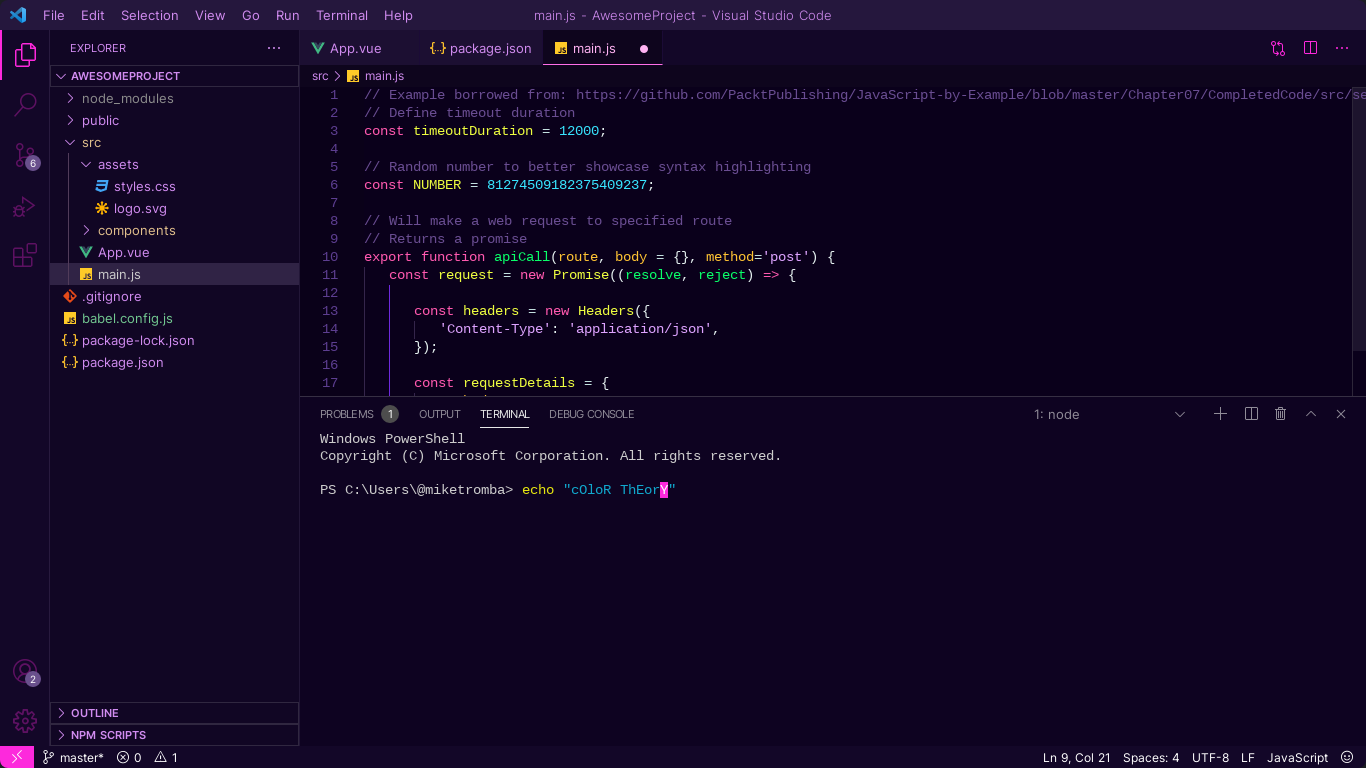Select the Terminal panel tab
The width and height of the screenshot is (1366, 768).
[504, 414]
